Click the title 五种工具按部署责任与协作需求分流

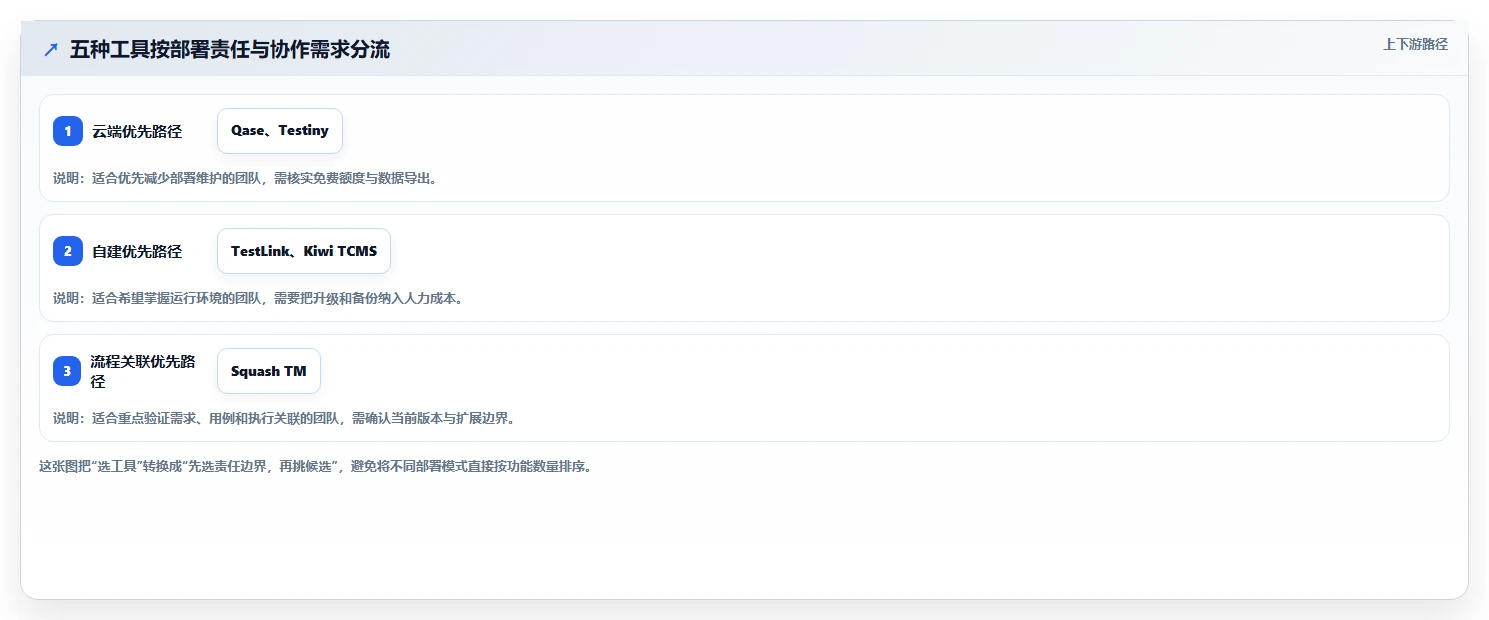pyautogui.click(x=230, y=50)
